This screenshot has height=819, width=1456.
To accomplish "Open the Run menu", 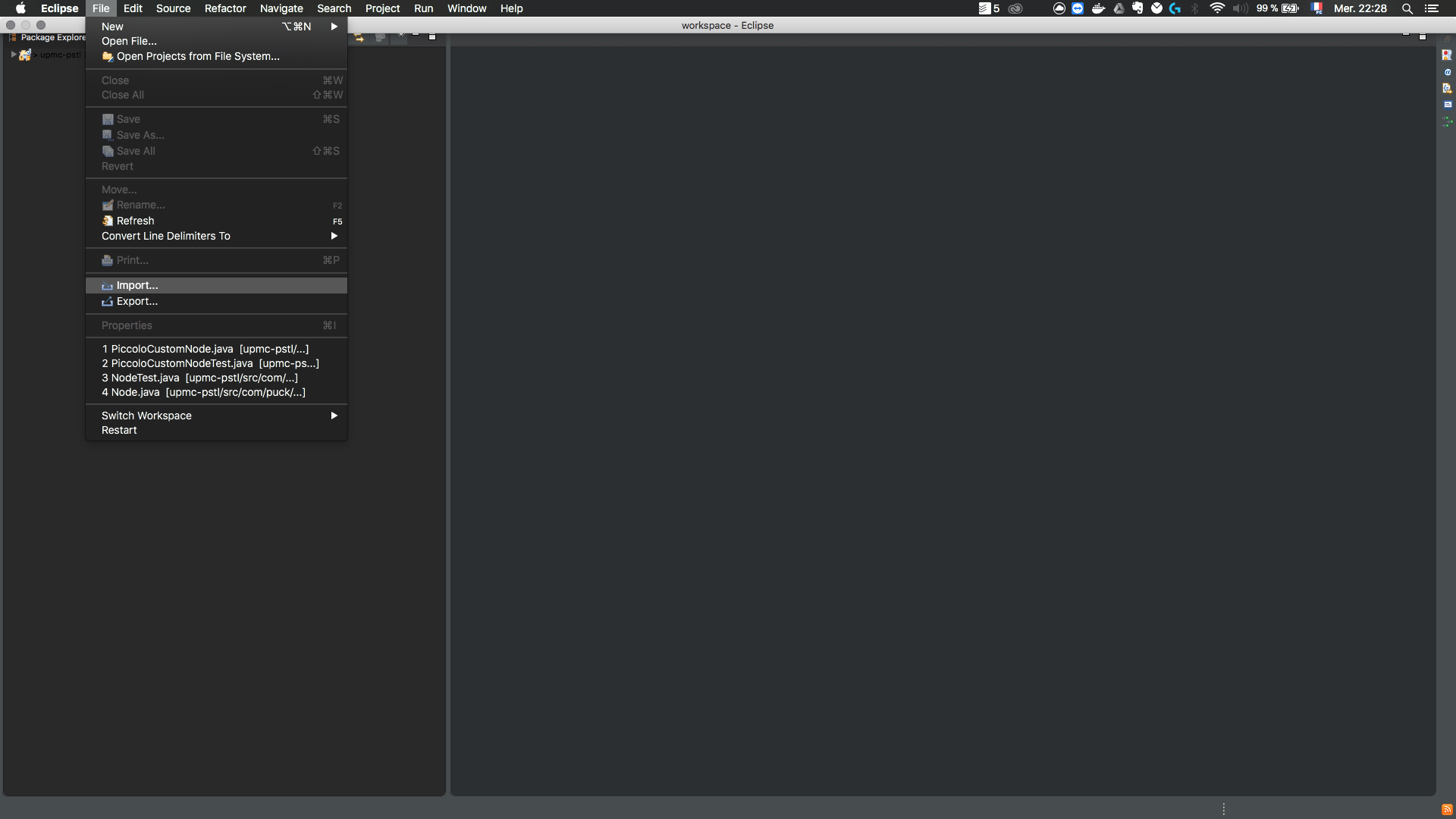I will pyautogui.click(x=423, y=8).
